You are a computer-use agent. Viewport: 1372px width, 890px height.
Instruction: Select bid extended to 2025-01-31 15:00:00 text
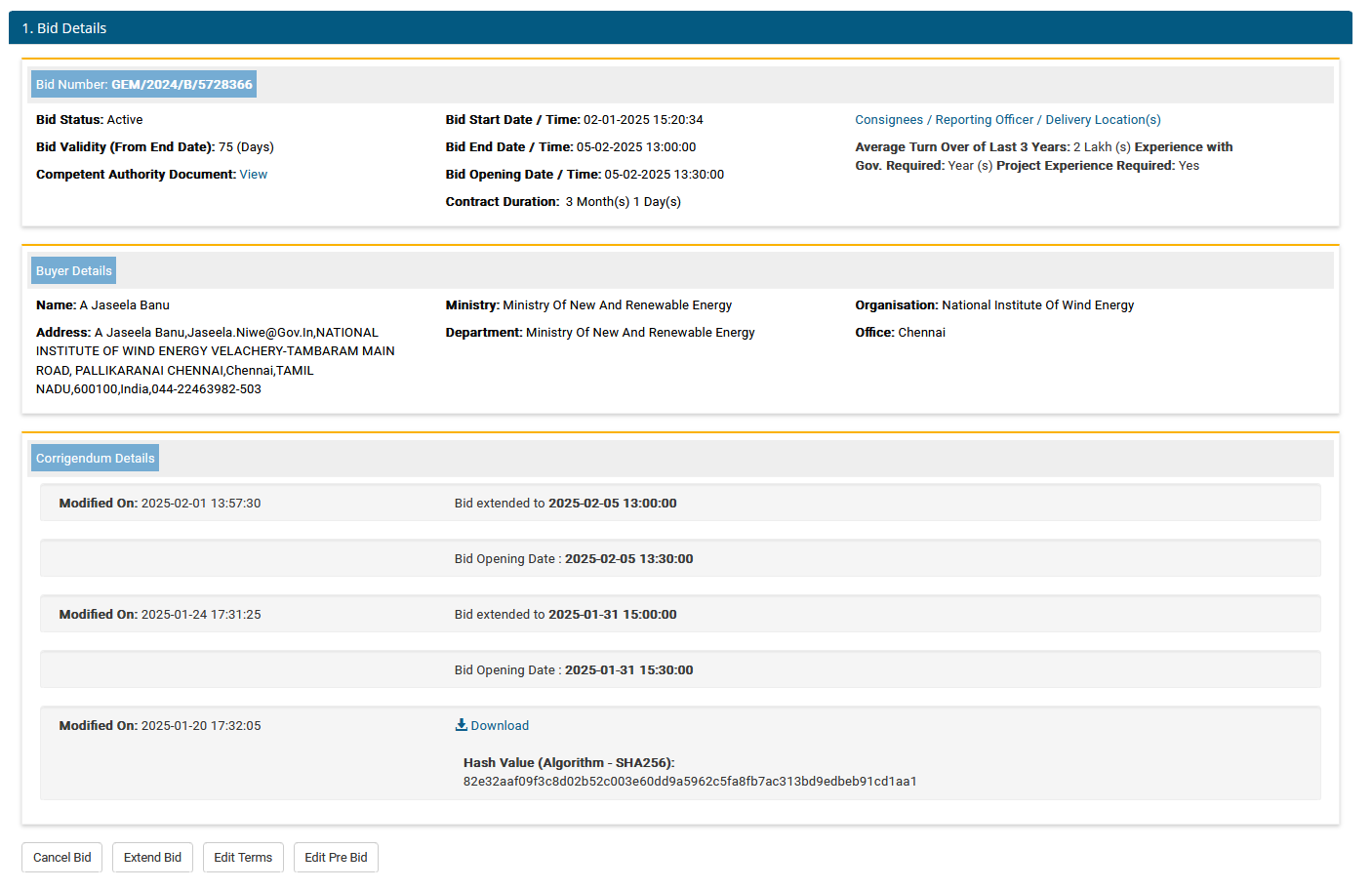pos(565,615)
